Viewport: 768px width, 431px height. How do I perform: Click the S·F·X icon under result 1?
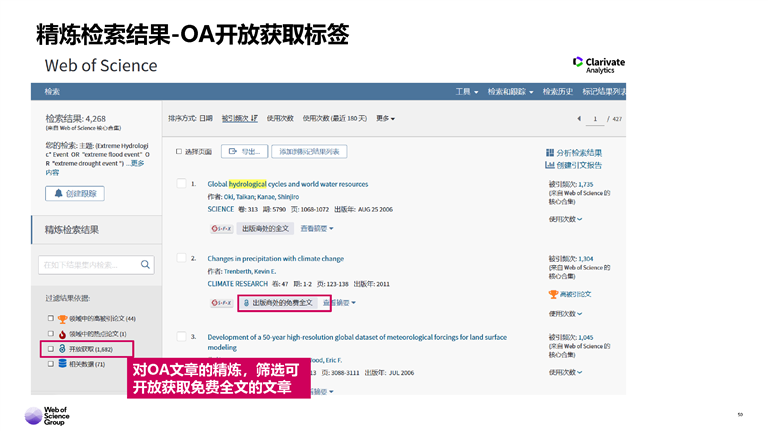221,229
